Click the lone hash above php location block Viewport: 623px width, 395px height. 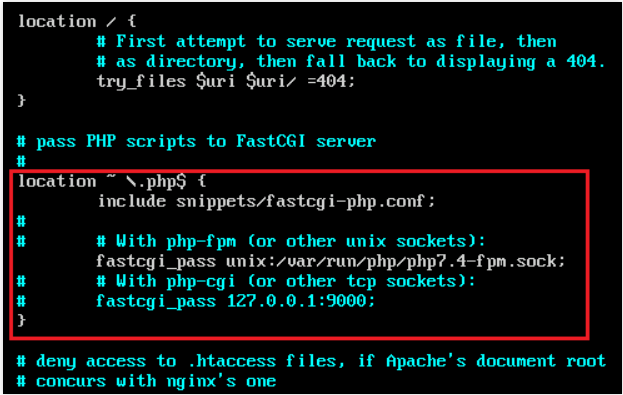[21, 162]
